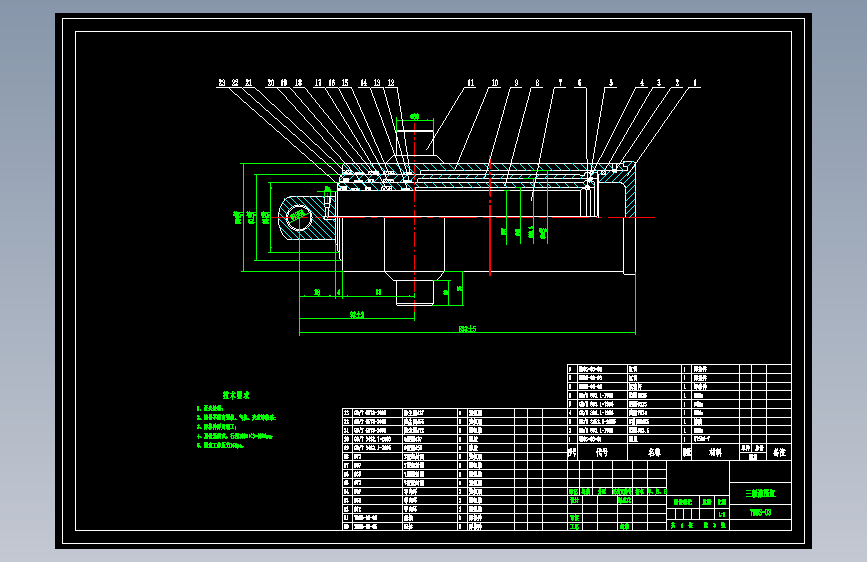The width and height of the screenshot is (867, 562).
Task: Select part balloon number 12
Action: [391, 82]
